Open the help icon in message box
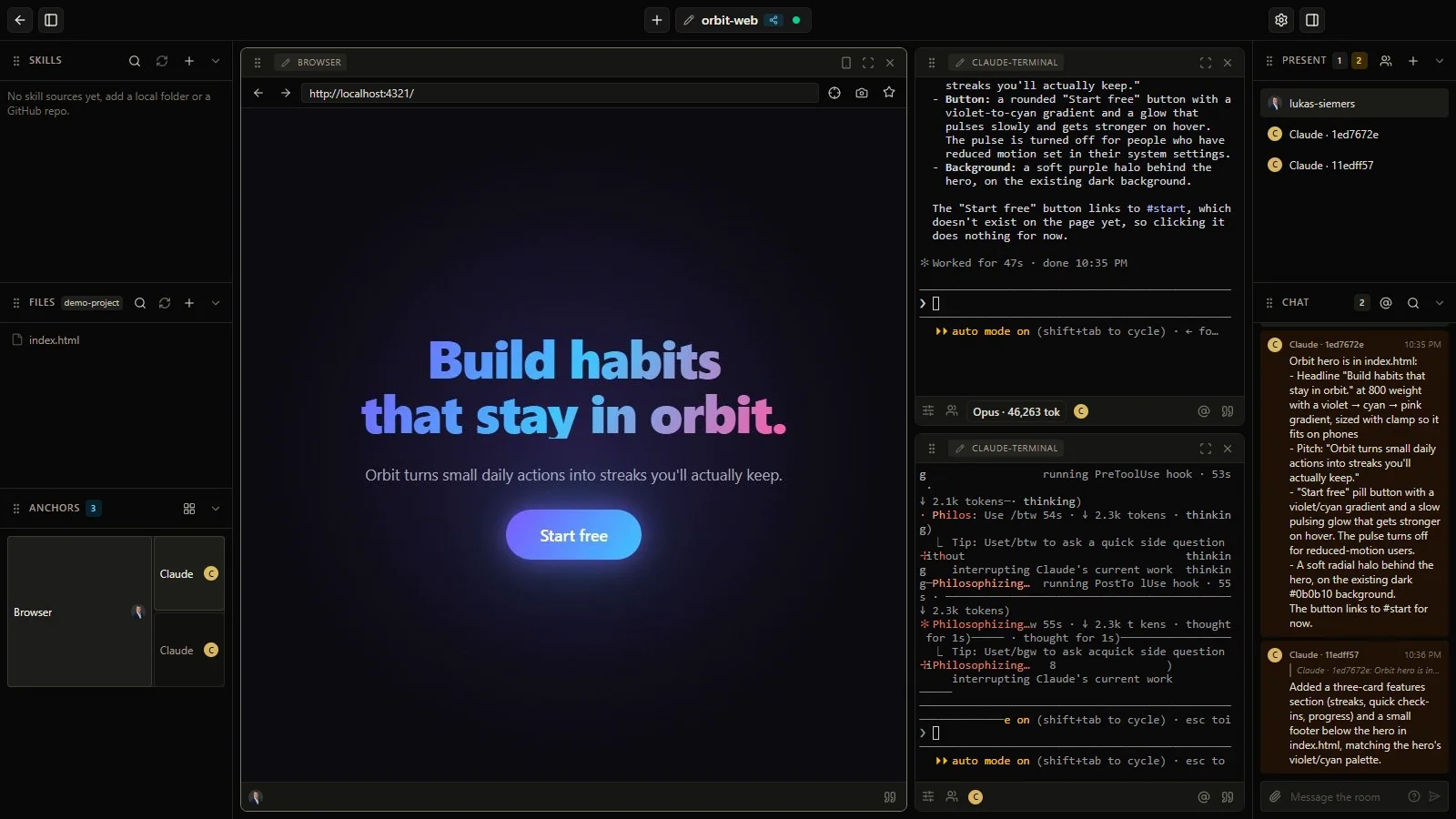Image resolution: width=1456 pixels, height=819 pixels. tap(1414, 797)
